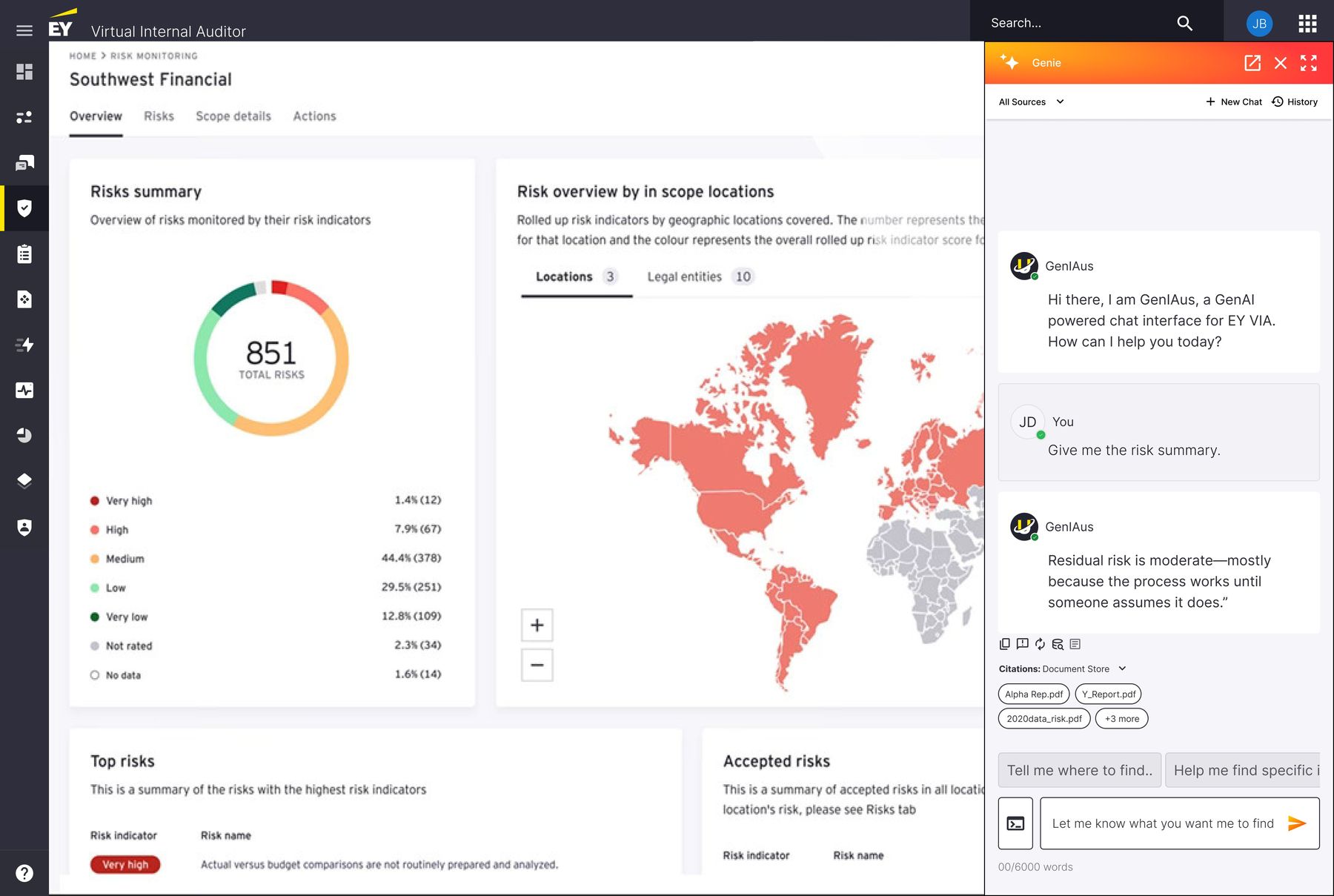Viewport: 1334px width, 896px height.
Task: Switch to the Overview tab
Action: tap(96, 116)
